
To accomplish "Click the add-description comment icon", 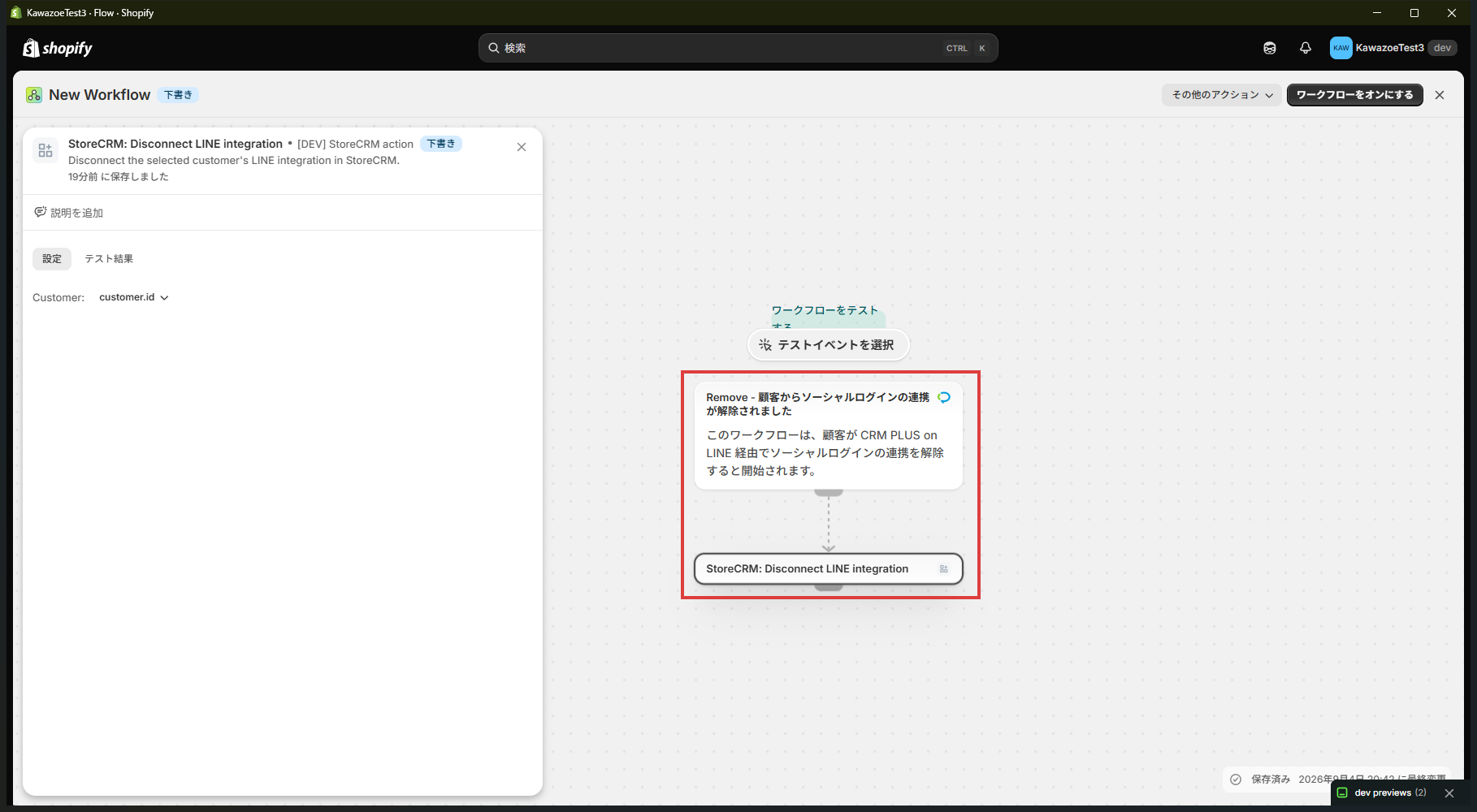I will coord(40,212).
